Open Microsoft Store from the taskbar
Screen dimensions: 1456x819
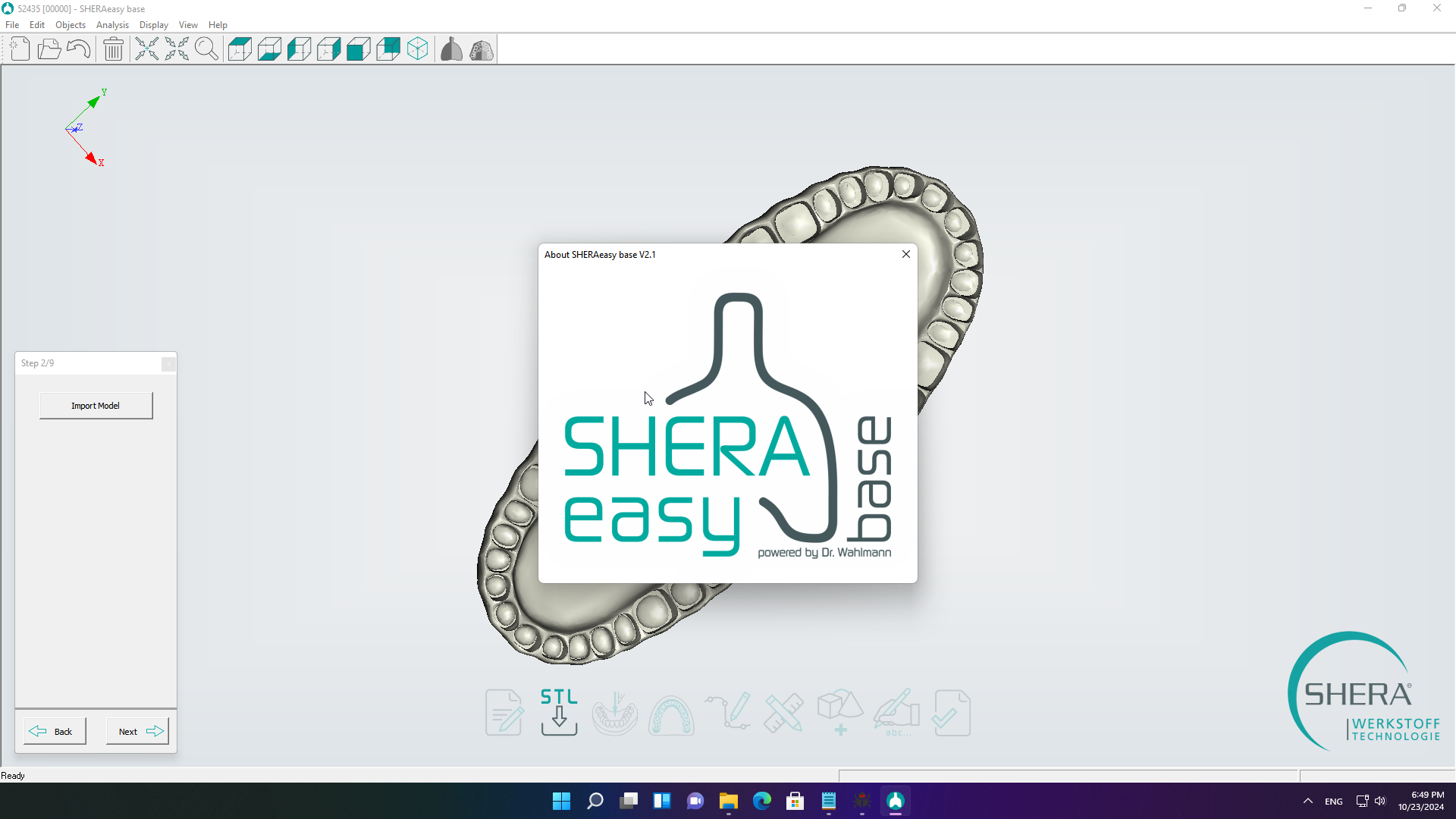(795, 801)
